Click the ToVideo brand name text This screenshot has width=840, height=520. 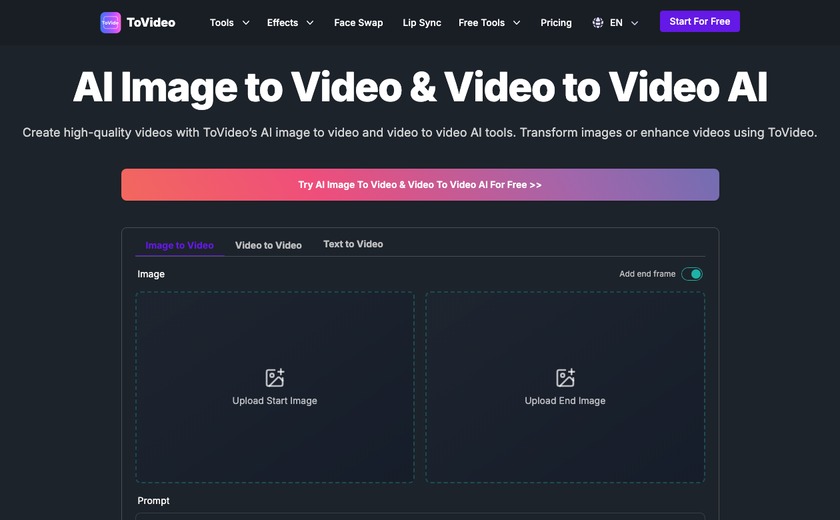(151, 22)
